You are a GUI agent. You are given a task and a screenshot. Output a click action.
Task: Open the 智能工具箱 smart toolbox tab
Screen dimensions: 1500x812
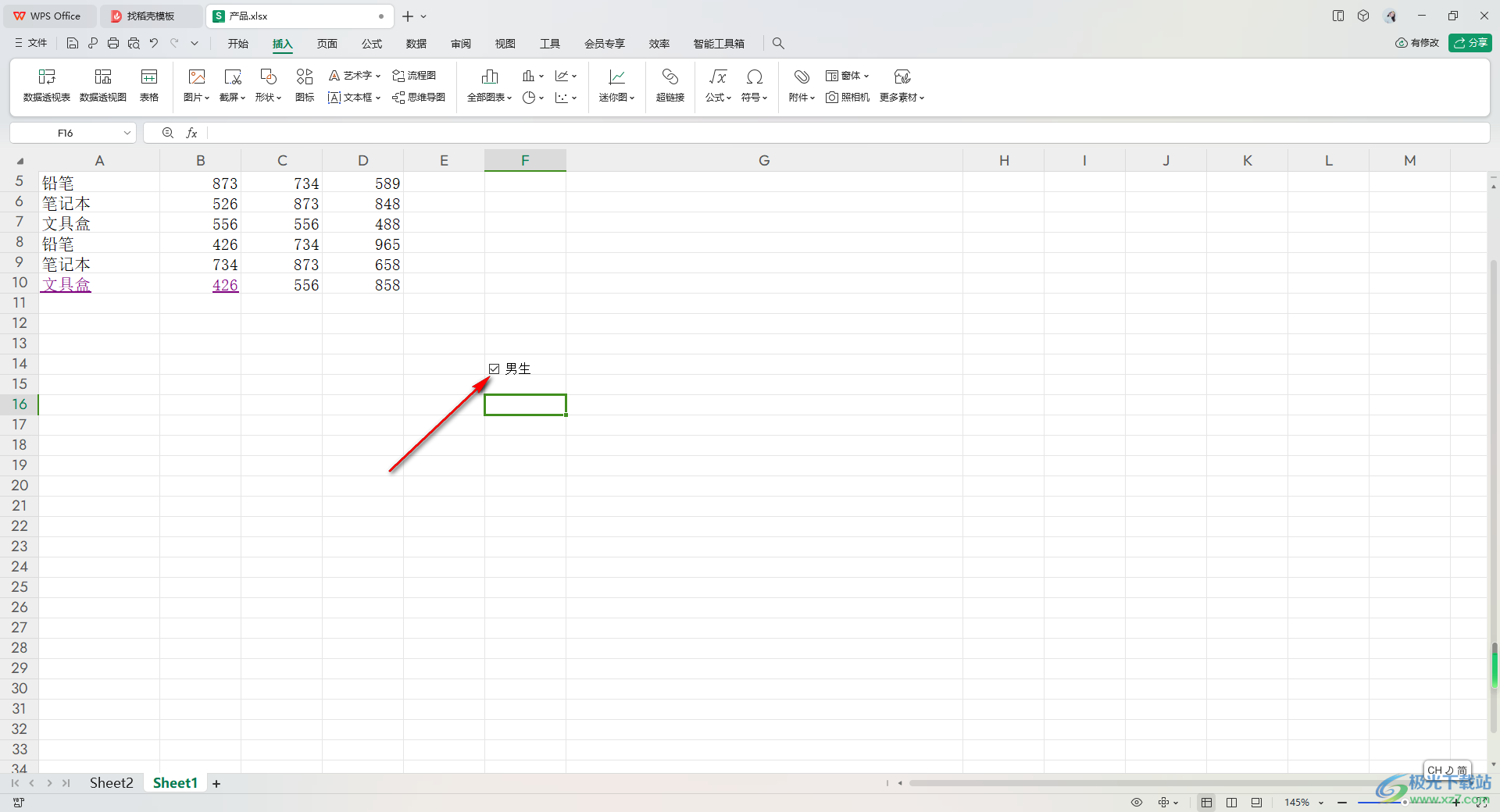click(x=719, y=44)
